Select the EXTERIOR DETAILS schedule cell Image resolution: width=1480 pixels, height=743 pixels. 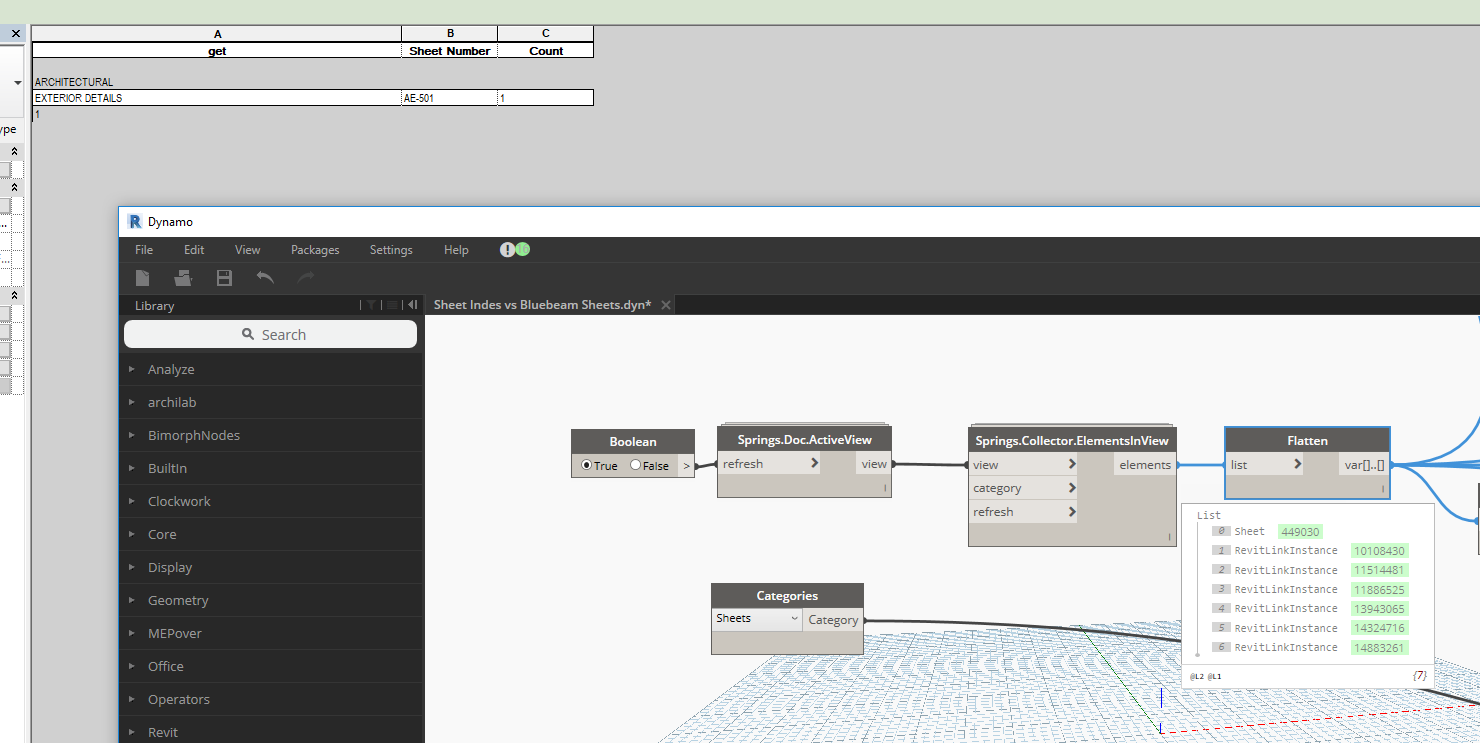(x=217, y=98)
